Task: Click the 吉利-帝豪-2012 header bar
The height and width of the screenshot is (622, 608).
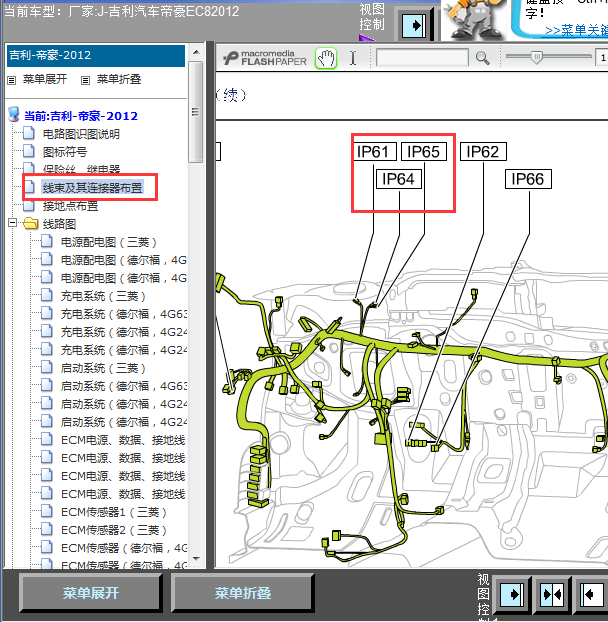Action: pyautogui.click(x=96, y=56)
